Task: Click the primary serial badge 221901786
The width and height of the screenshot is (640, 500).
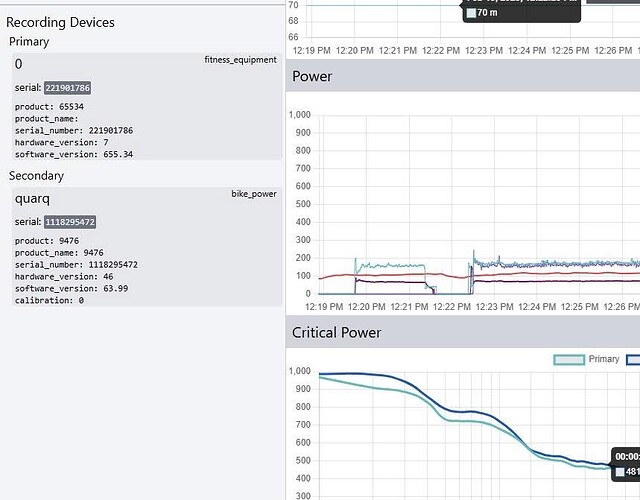Action: point(68,88)
